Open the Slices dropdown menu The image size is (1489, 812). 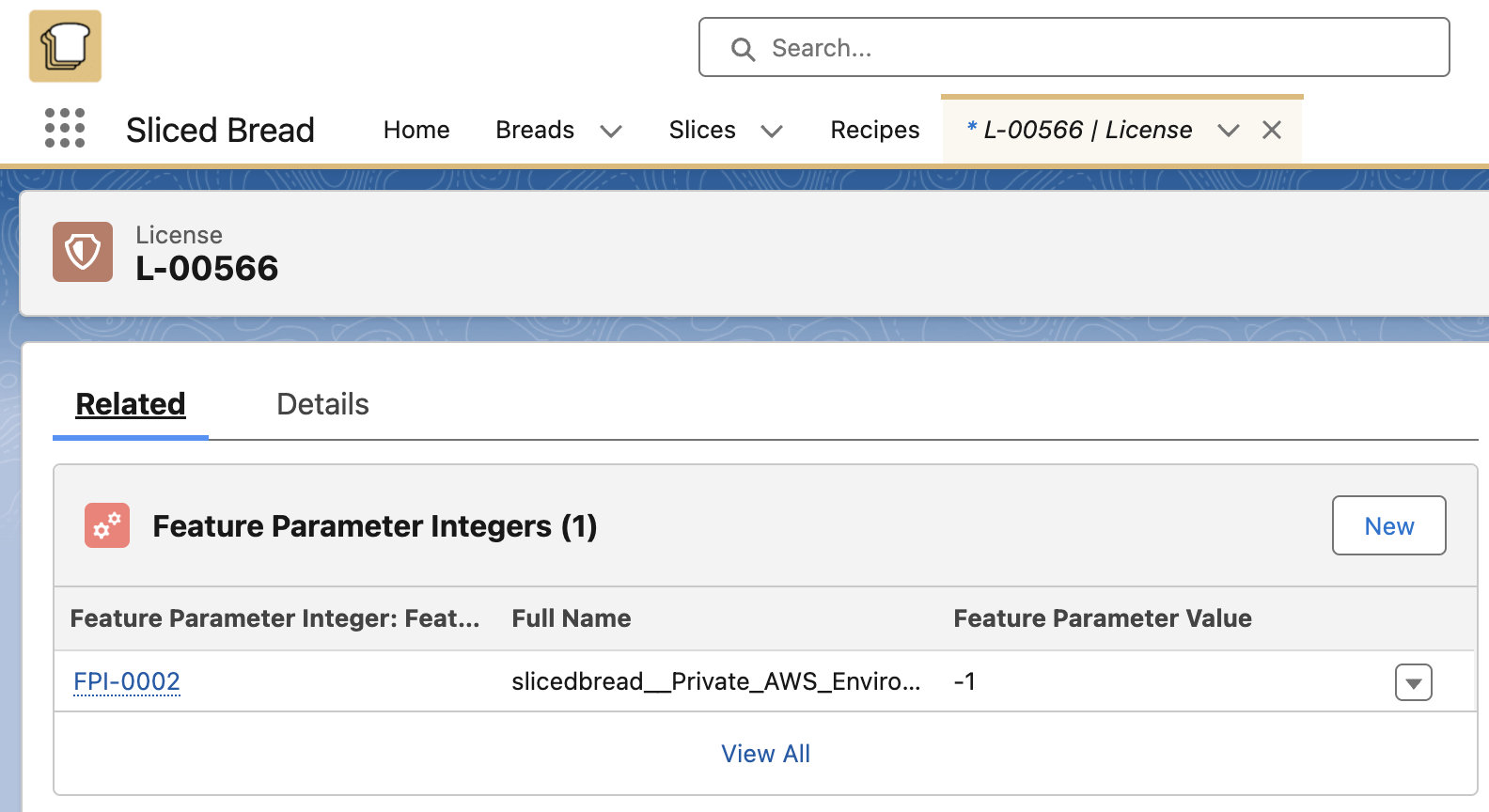pos(772,132)
